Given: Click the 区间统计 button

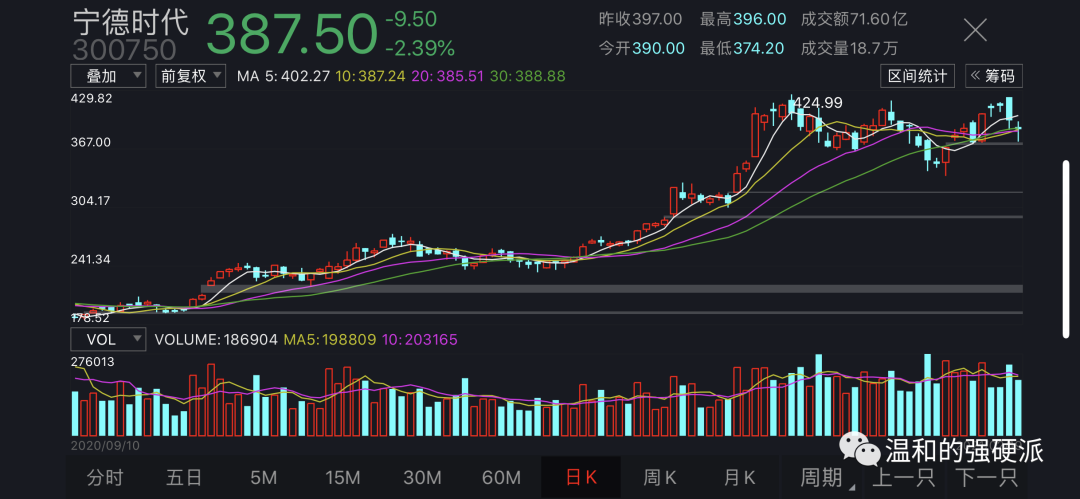Looking at the screenshot, I should coord(918,76).
